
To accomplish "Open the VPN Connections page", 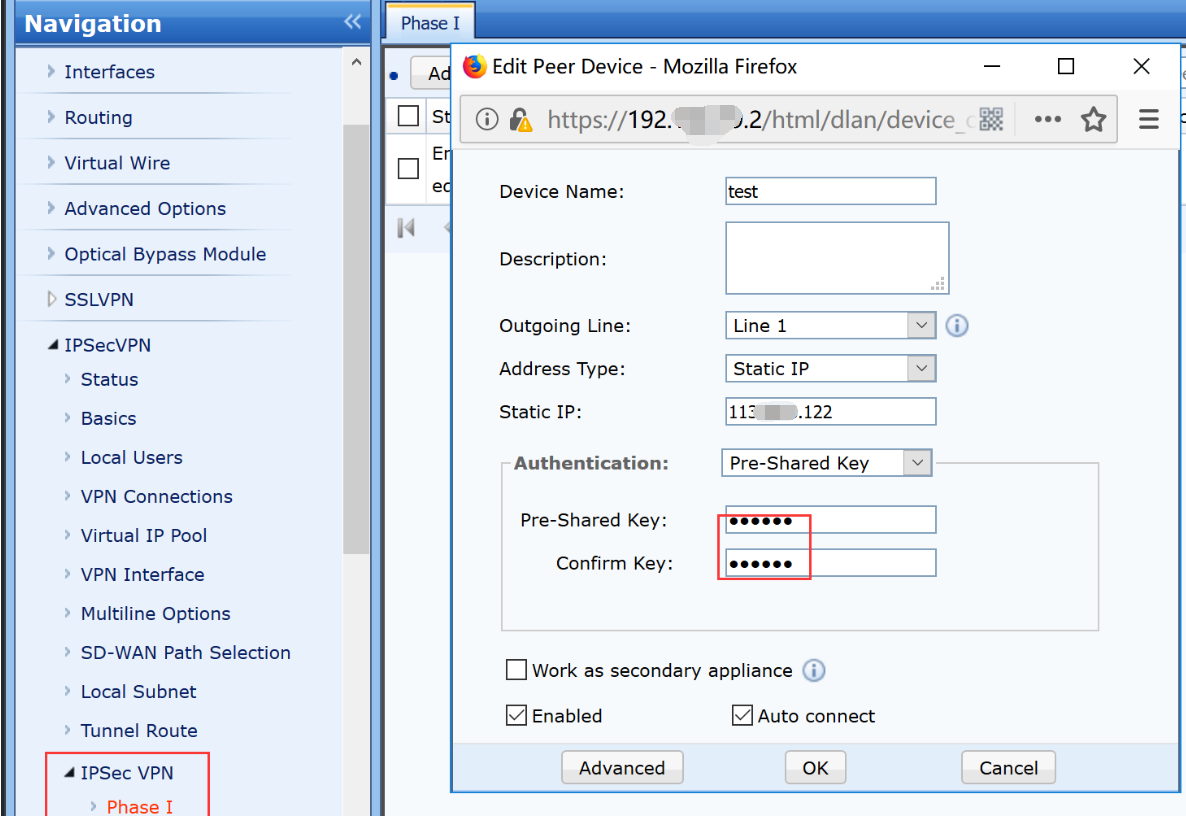I will click(x=157, y=496).
